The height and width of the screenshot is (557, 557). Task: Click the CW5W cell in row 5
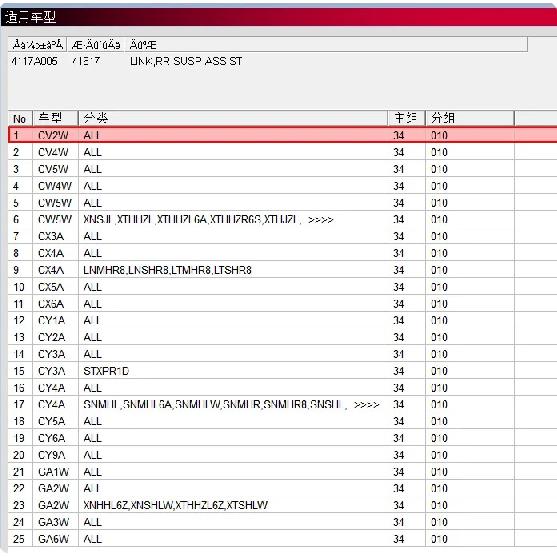tap(55, 203)
